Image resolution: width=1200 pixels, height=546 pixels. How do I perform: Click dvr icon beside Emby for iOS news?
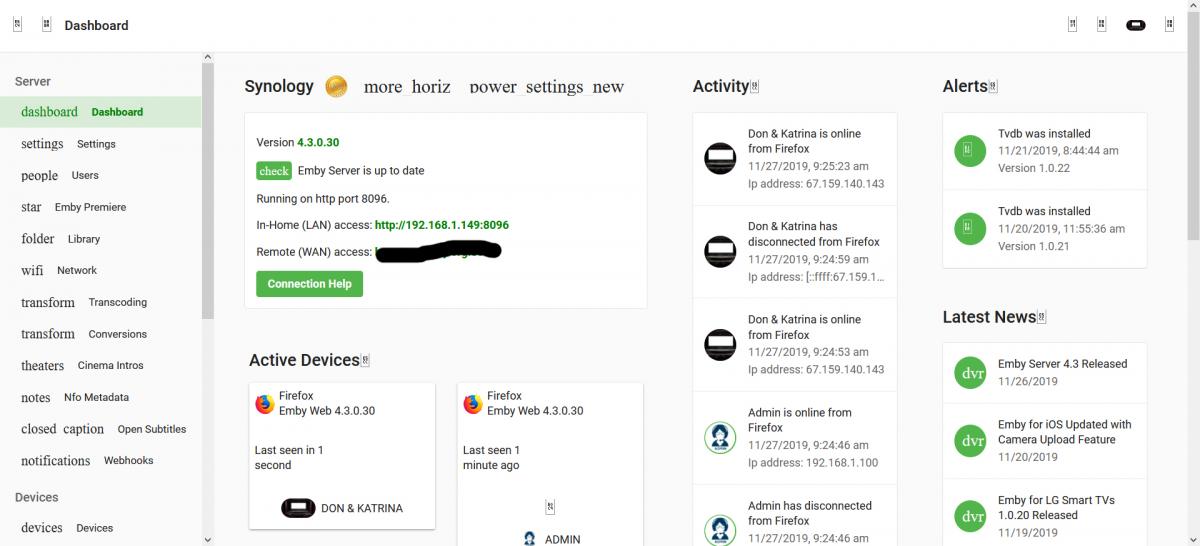(x=970, y=441)
